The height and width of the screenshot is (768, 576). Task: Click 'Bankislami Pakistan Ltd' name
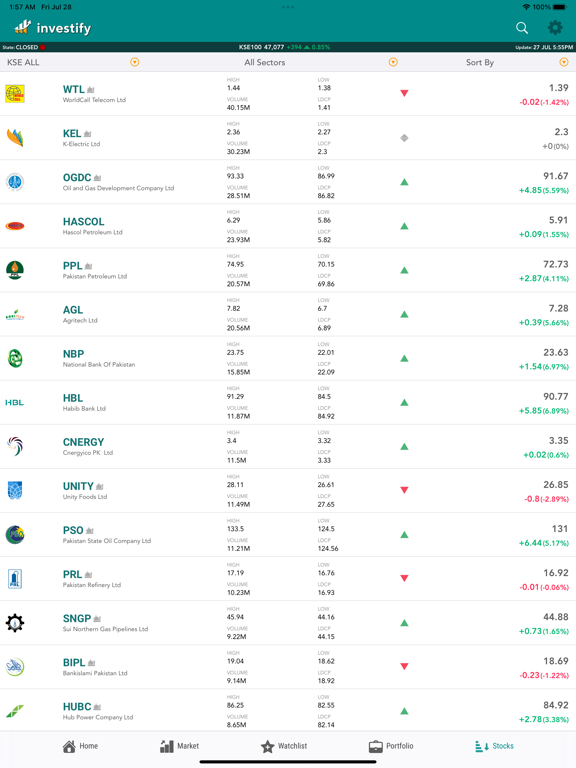tap(95, 673)
